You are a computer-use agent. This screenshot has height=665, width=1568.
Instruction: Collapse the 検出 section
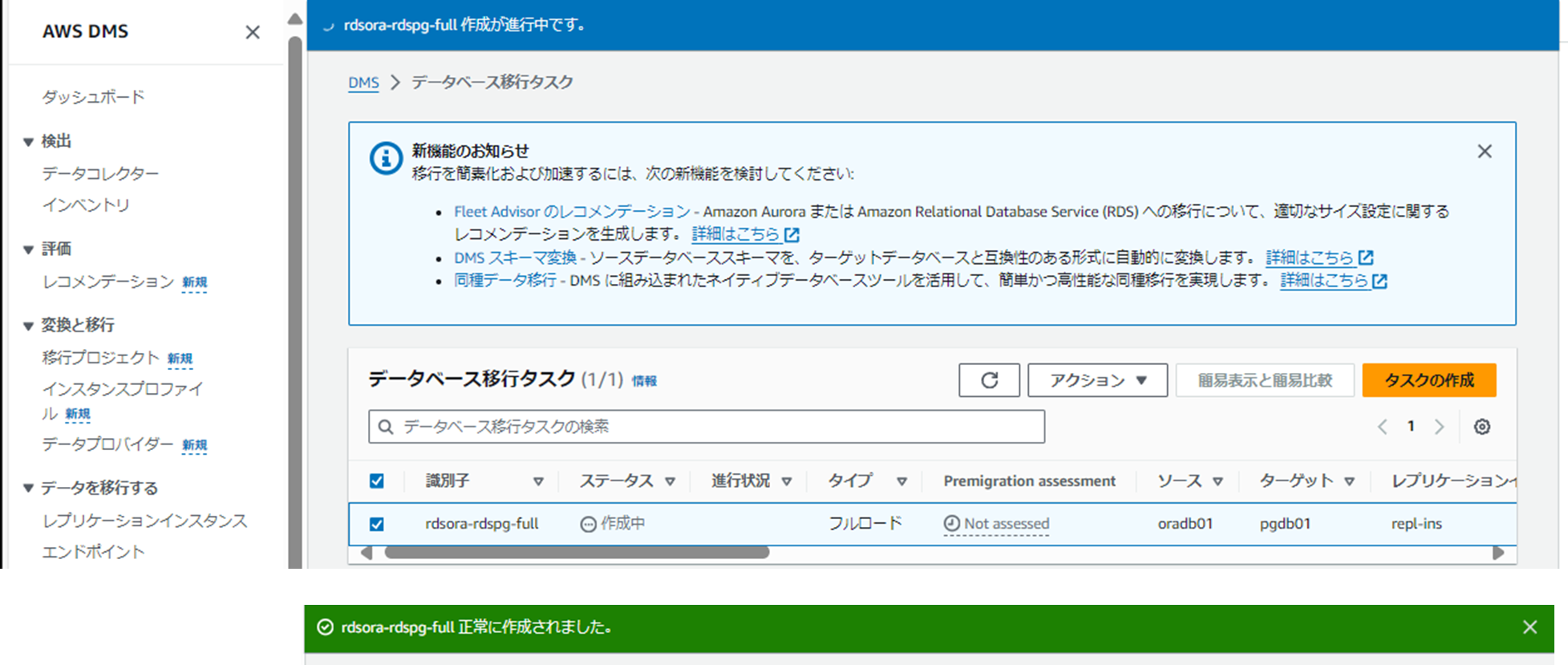coord(28,142)
